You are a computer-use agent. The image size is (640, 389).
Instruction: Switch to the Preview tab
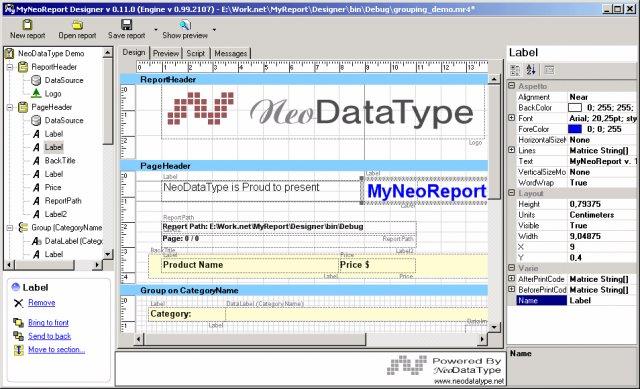pos(166,53)
